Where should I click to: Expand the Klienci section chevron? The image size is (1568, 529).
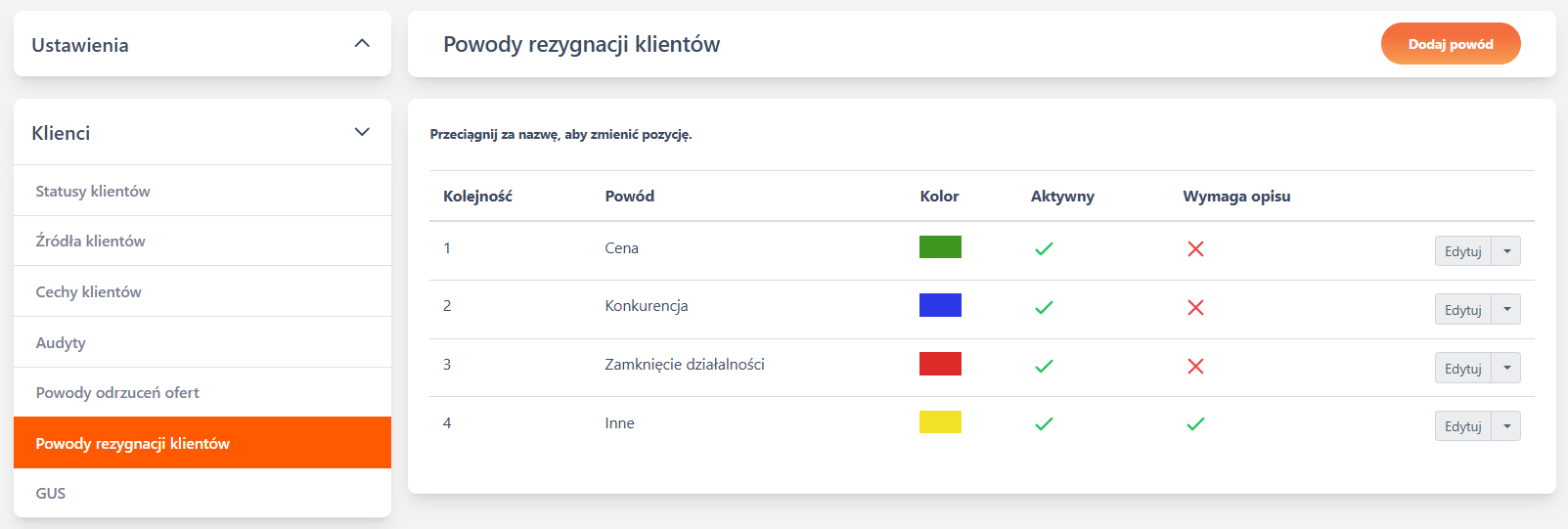coord(362,132)
